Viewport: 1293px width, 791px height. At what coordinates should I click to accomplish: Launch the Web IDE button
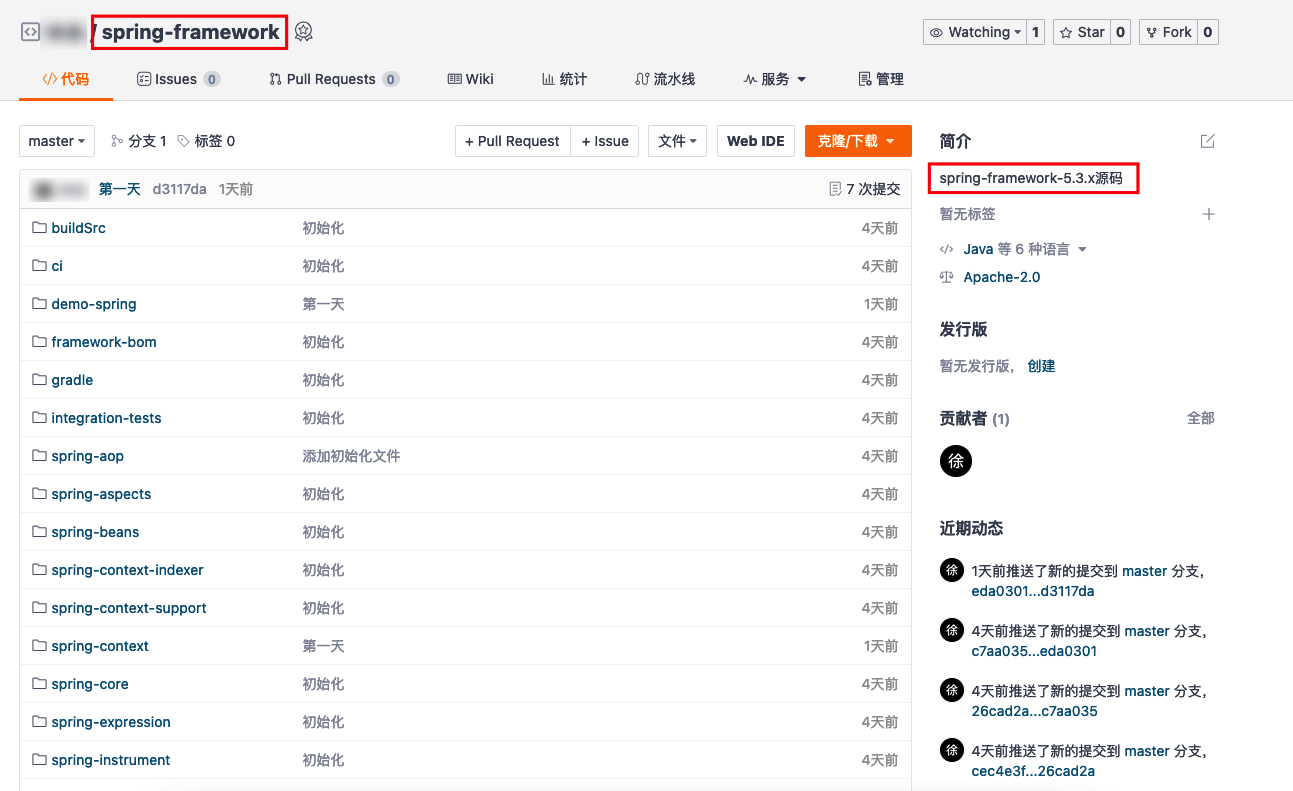point(756,141)
